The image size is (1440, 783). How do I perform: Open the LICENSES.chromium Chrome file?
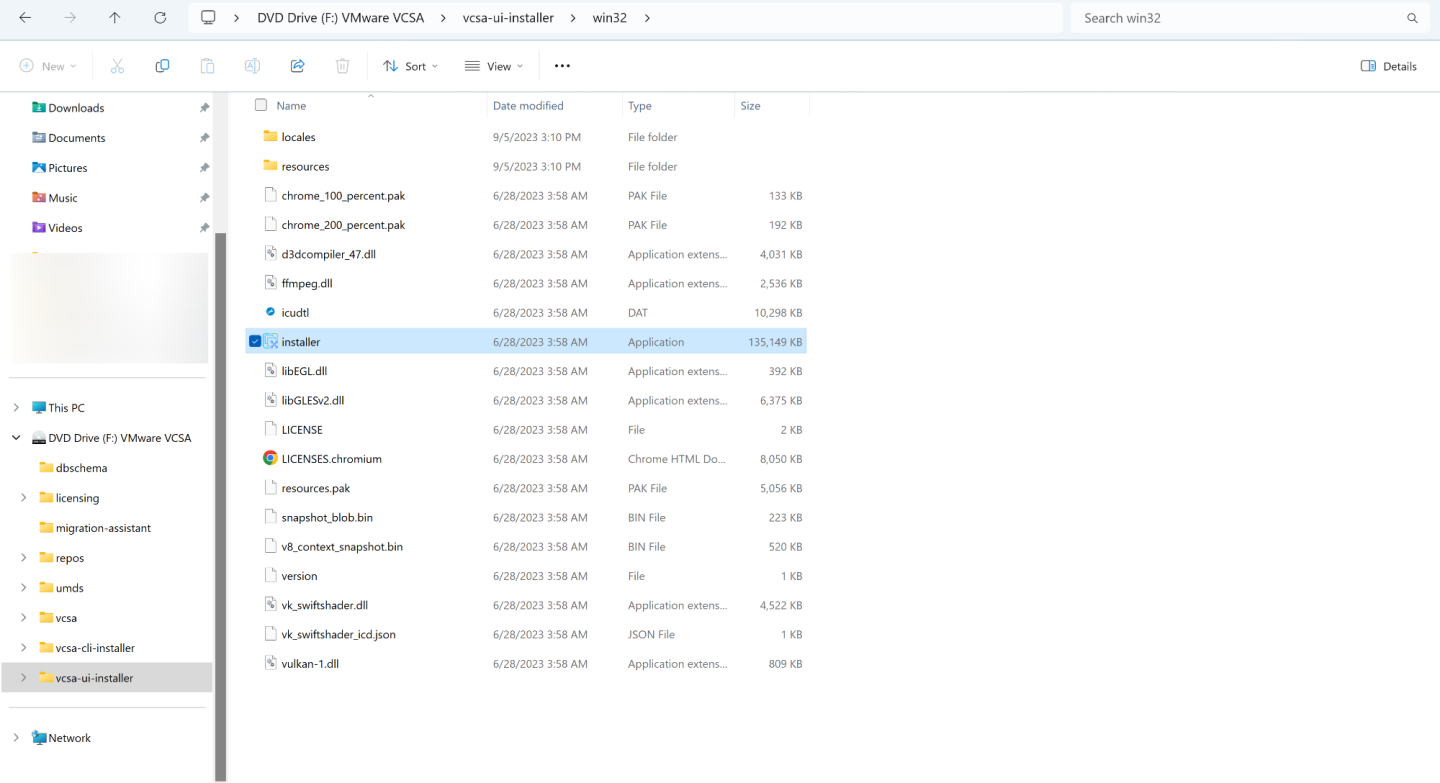pos(331,459)
